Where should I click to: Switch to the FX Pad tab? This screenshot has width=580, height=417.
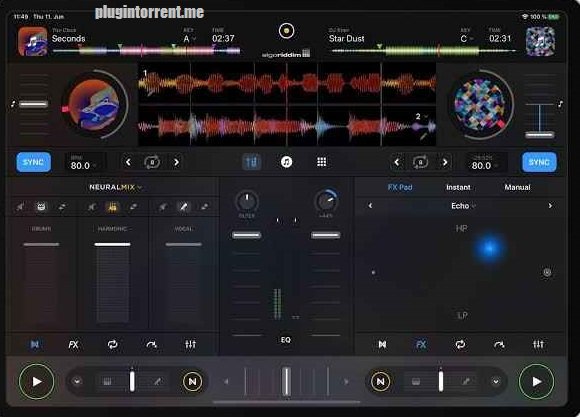pyautogui.click(x=400, y=187)
